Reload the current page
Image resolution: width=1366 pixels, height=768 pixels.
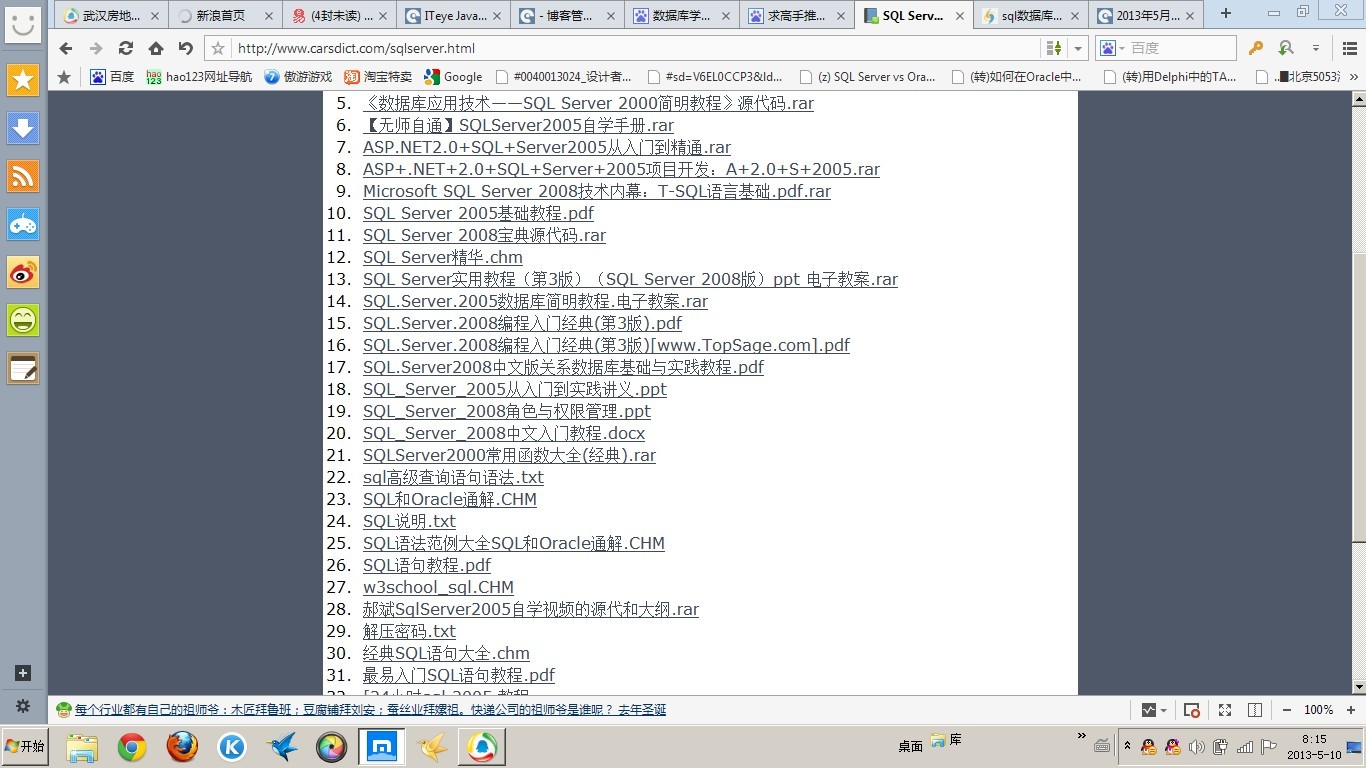pyautogui.click(x=126, y=48)
